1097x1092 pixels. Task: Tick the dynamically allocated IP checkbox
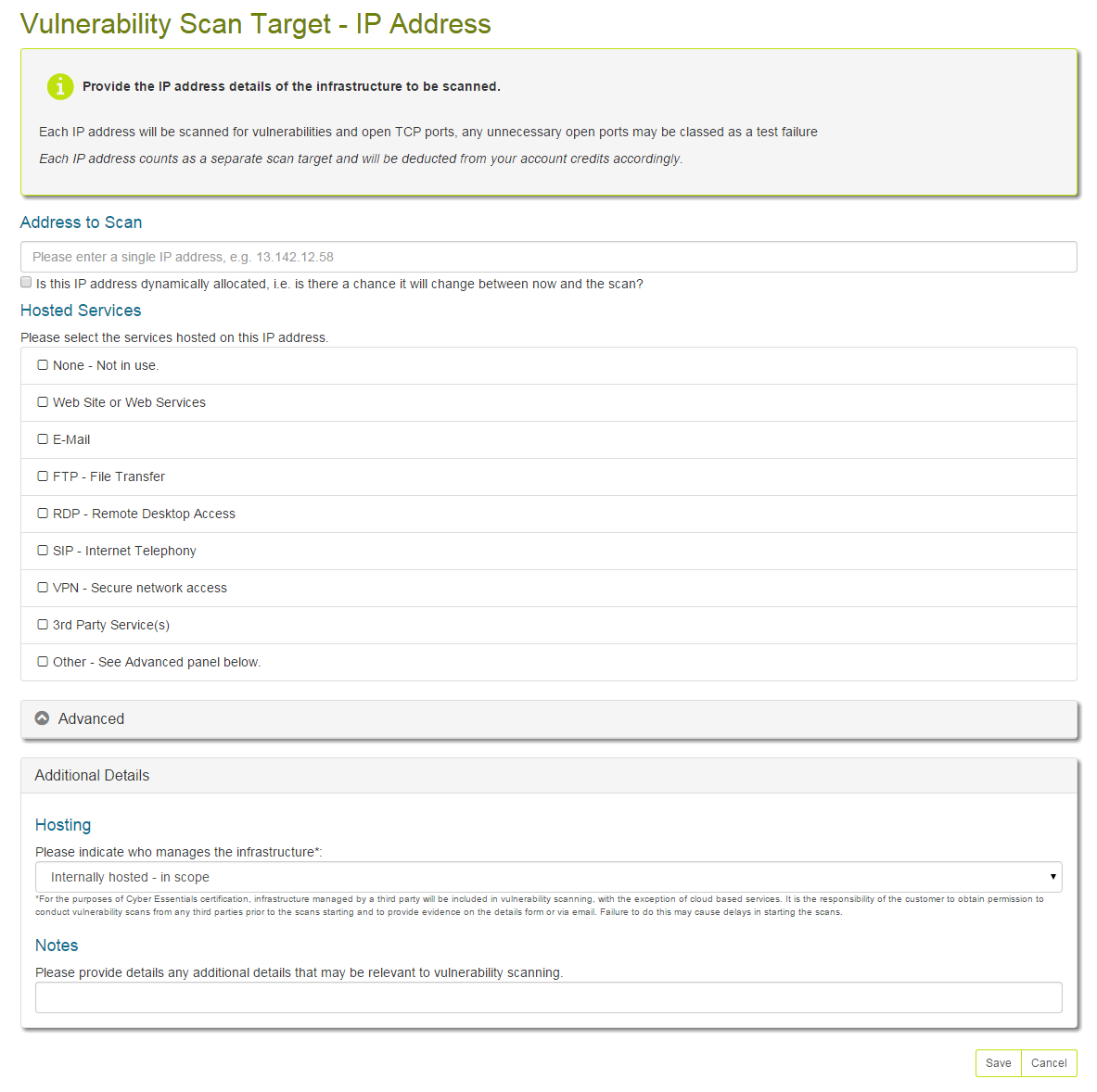click(x=26, y=282)
